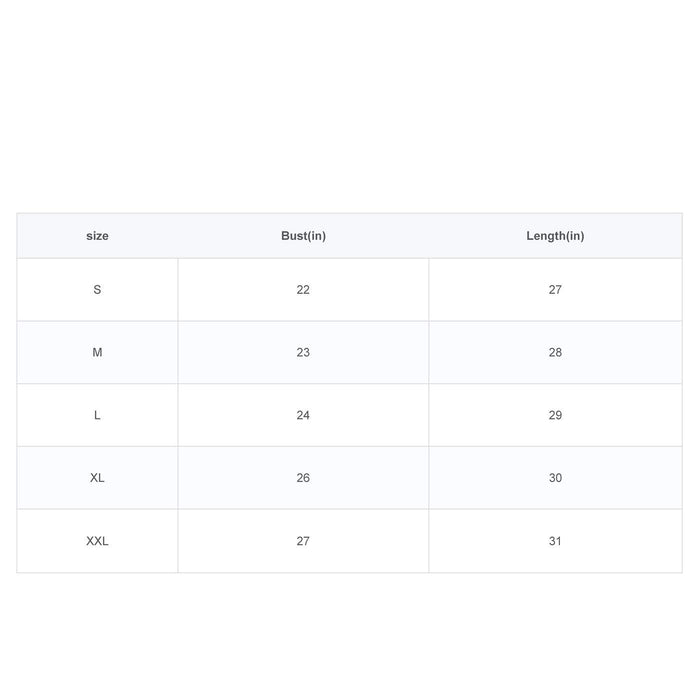Image resolution: width=700 pixels, height=700 pixels.
Task: Click length value 30 for size XL
Action: click(x=555, y=478)
